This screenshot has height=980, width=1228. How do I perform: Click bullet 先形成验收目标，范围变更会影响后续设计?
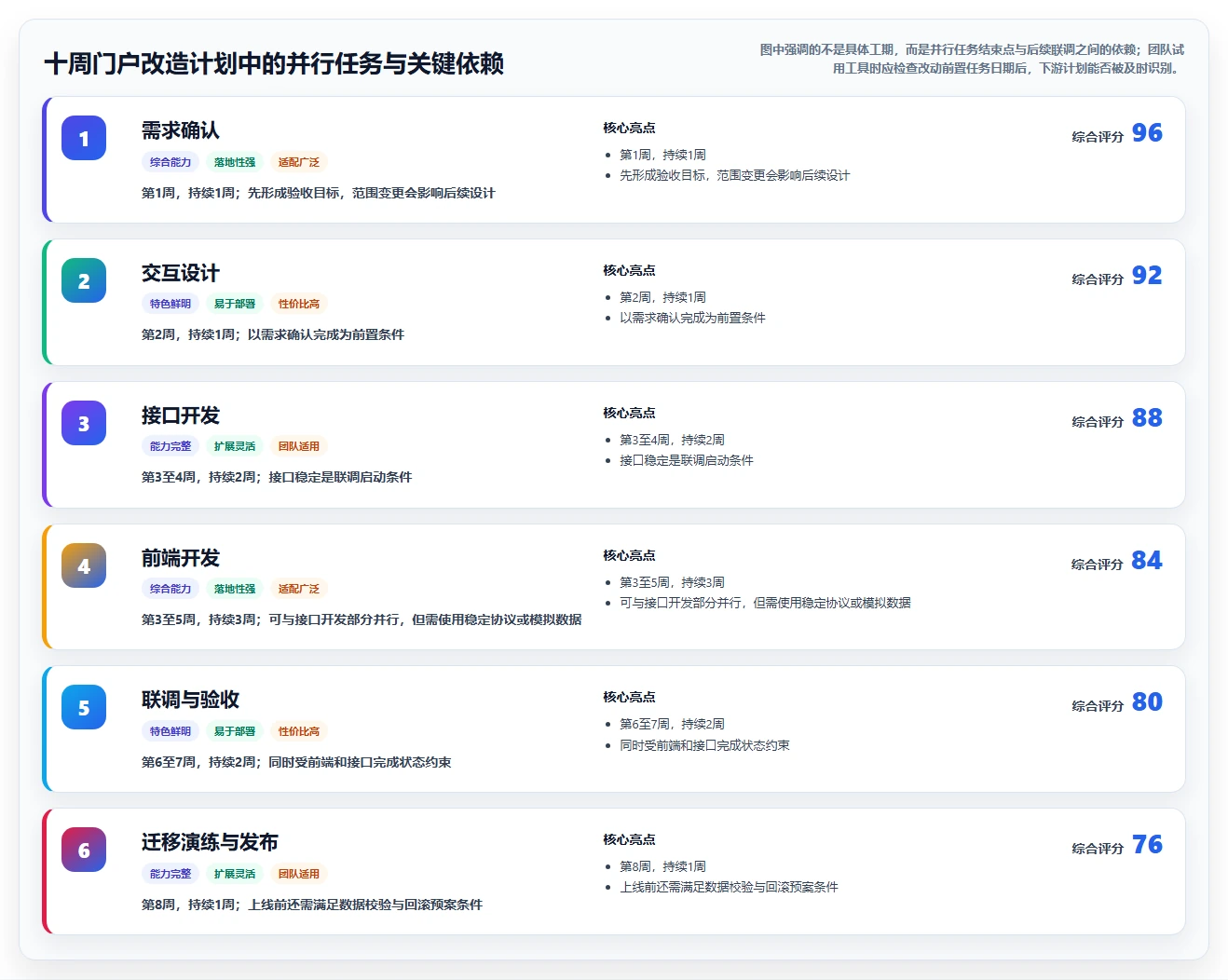pyautogui.click(x=735, y=175)
